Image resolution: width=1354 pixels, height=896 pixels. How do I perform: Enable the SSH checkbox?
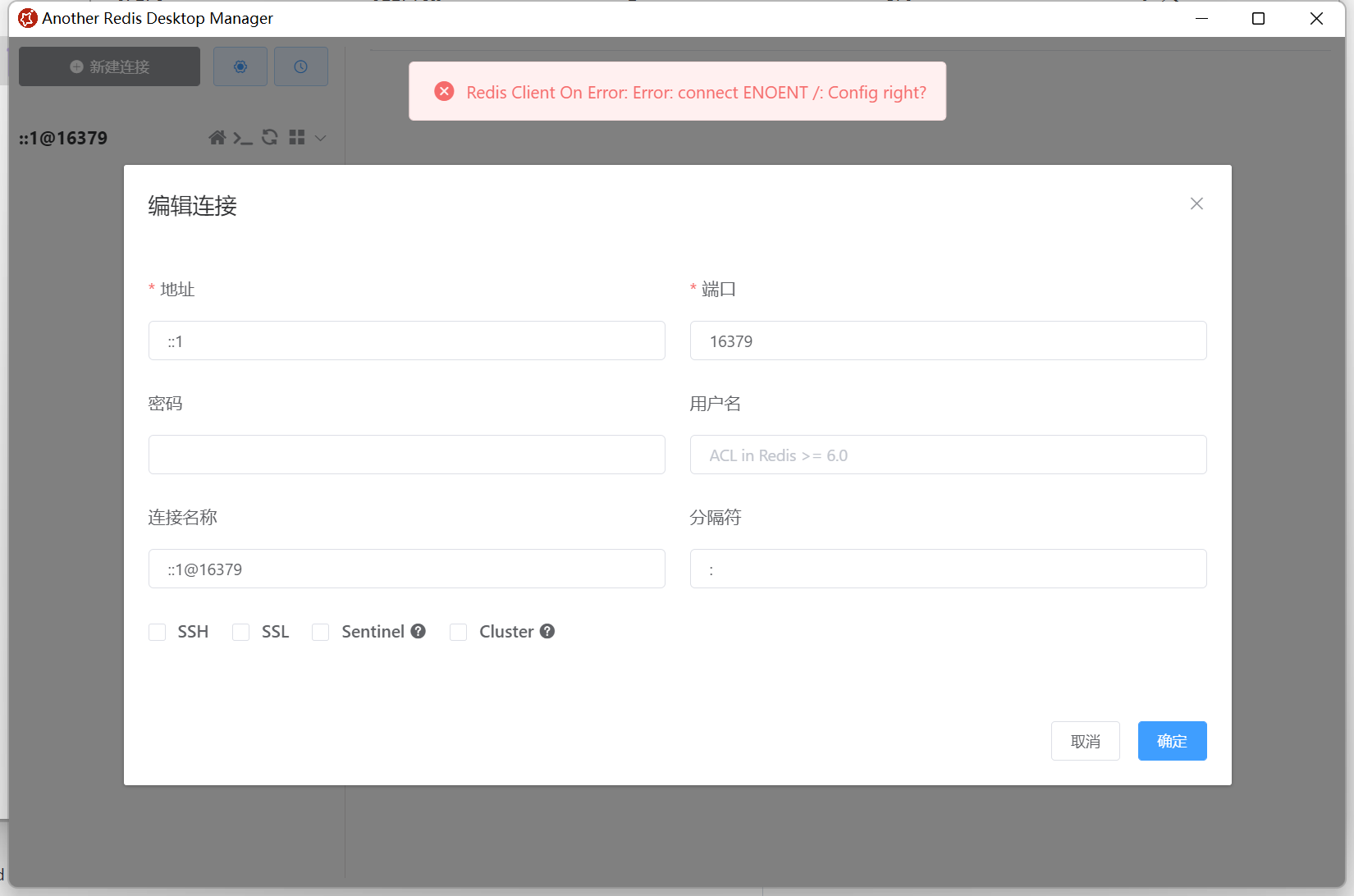tap(158, 632)
